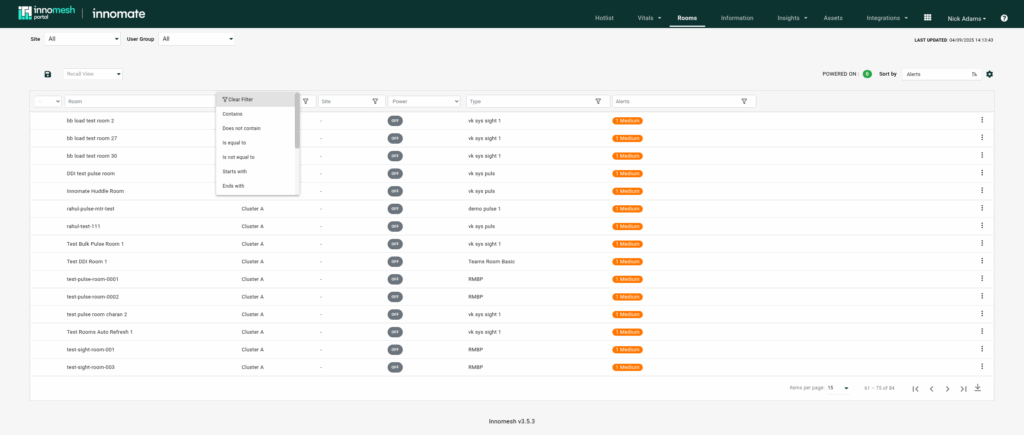Select Ends with filter option

(255, 185)
